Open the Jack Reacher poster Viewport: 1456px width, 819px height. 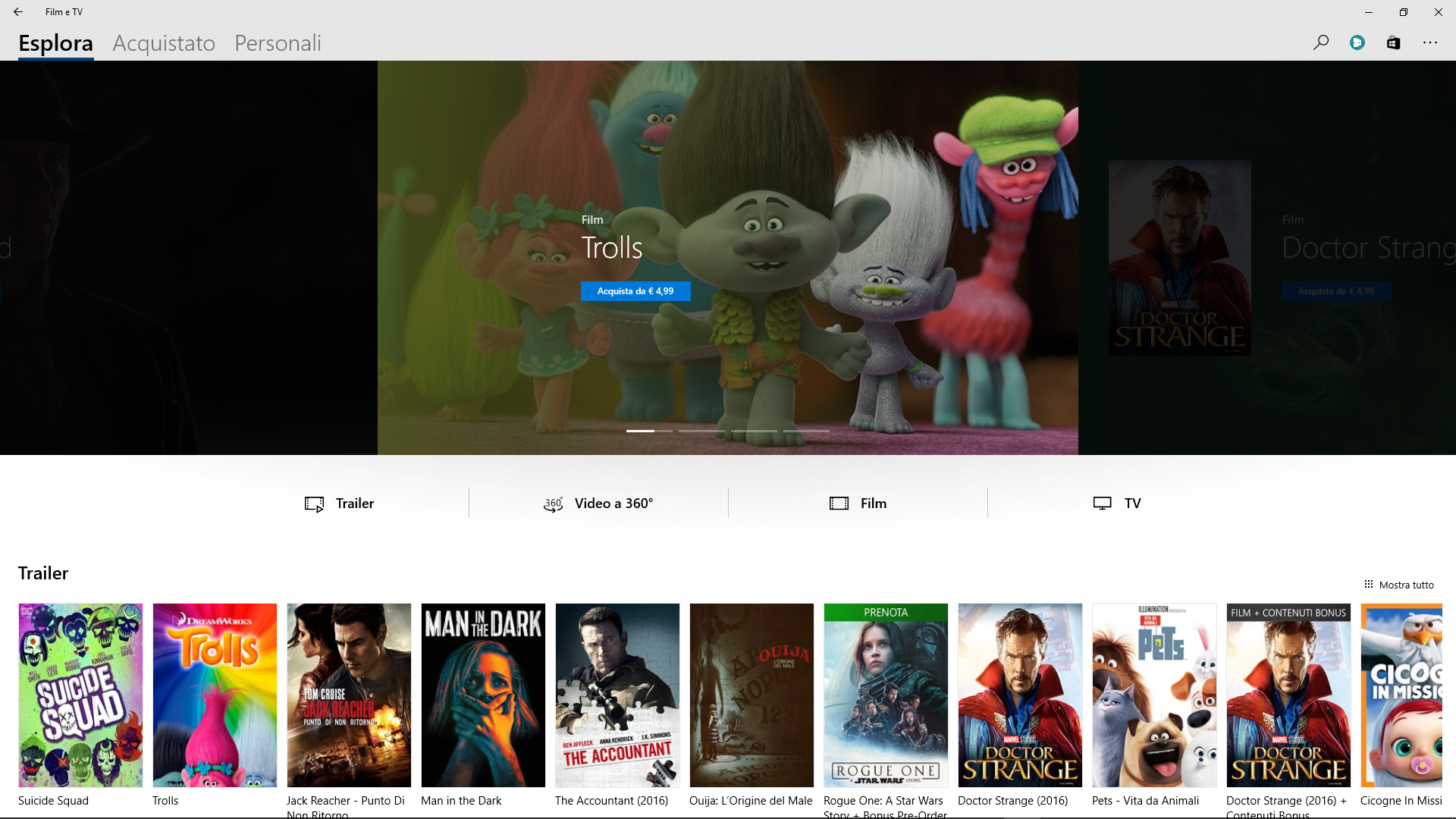[349, 695]
